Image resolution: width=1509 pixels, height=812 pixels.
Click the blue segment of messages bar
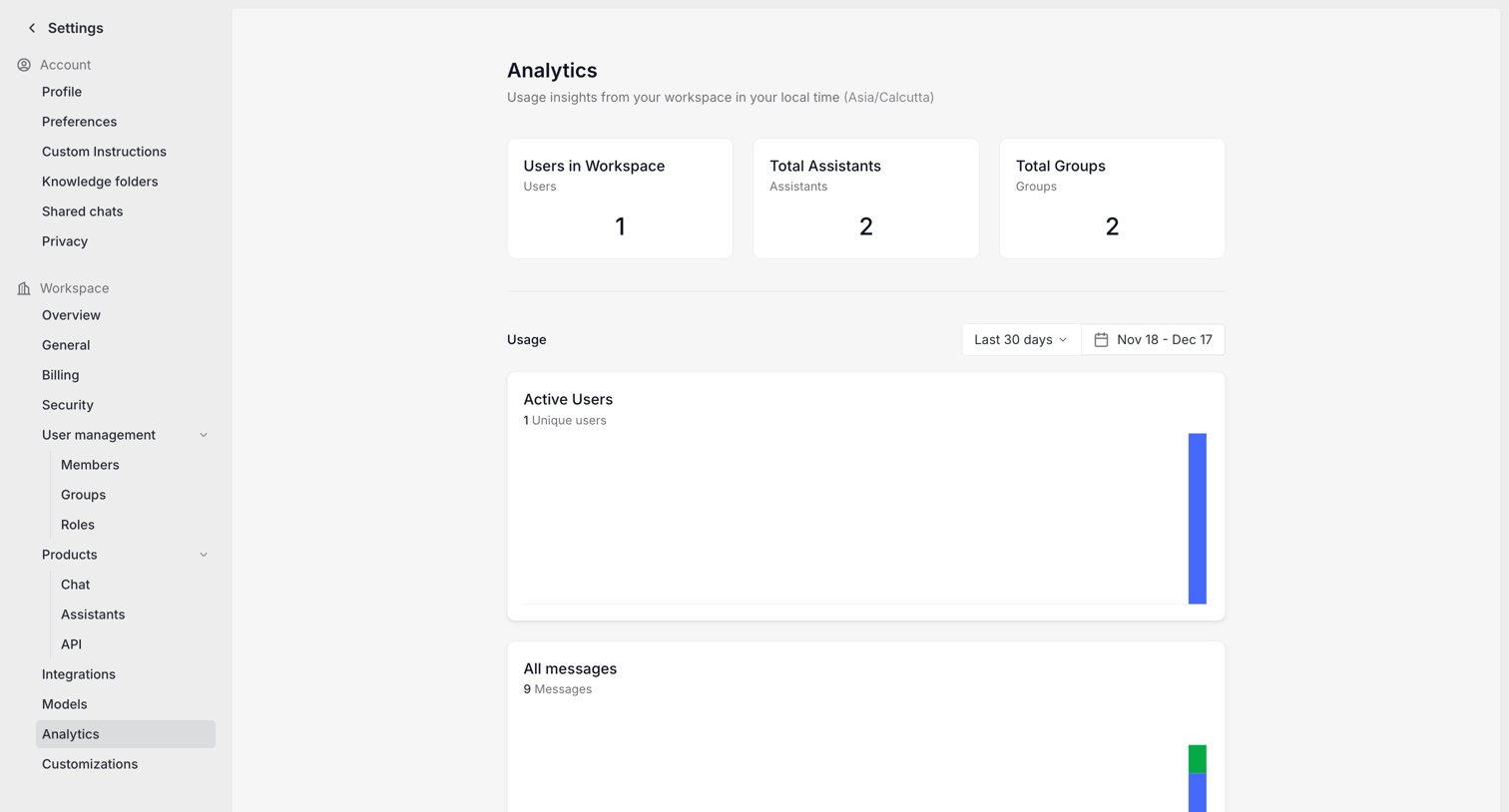(1198, 793)
